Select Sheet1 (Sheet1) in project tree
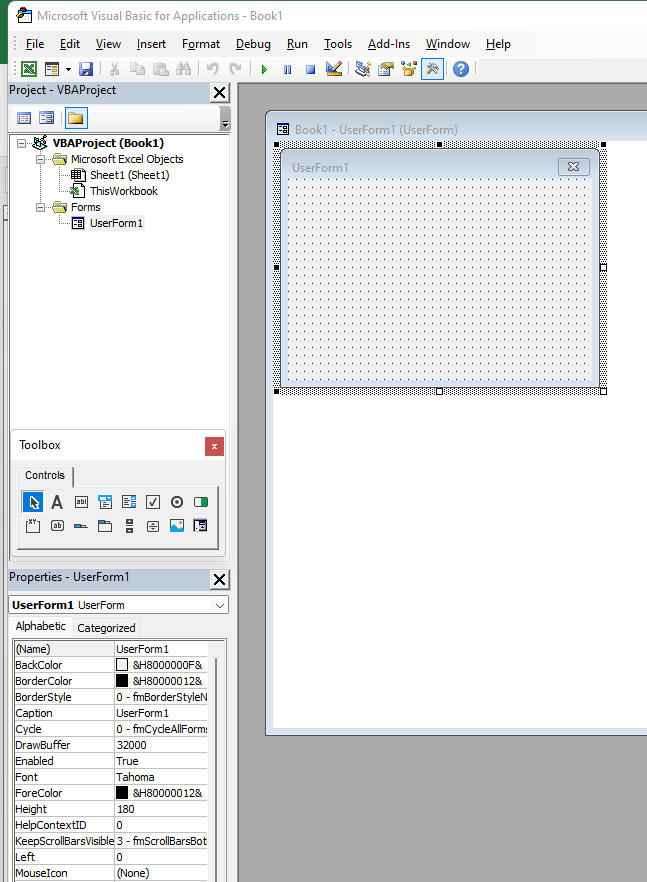The height and width of the screenshot is (882, 647). pyautogui.click(x=129, y=175)
